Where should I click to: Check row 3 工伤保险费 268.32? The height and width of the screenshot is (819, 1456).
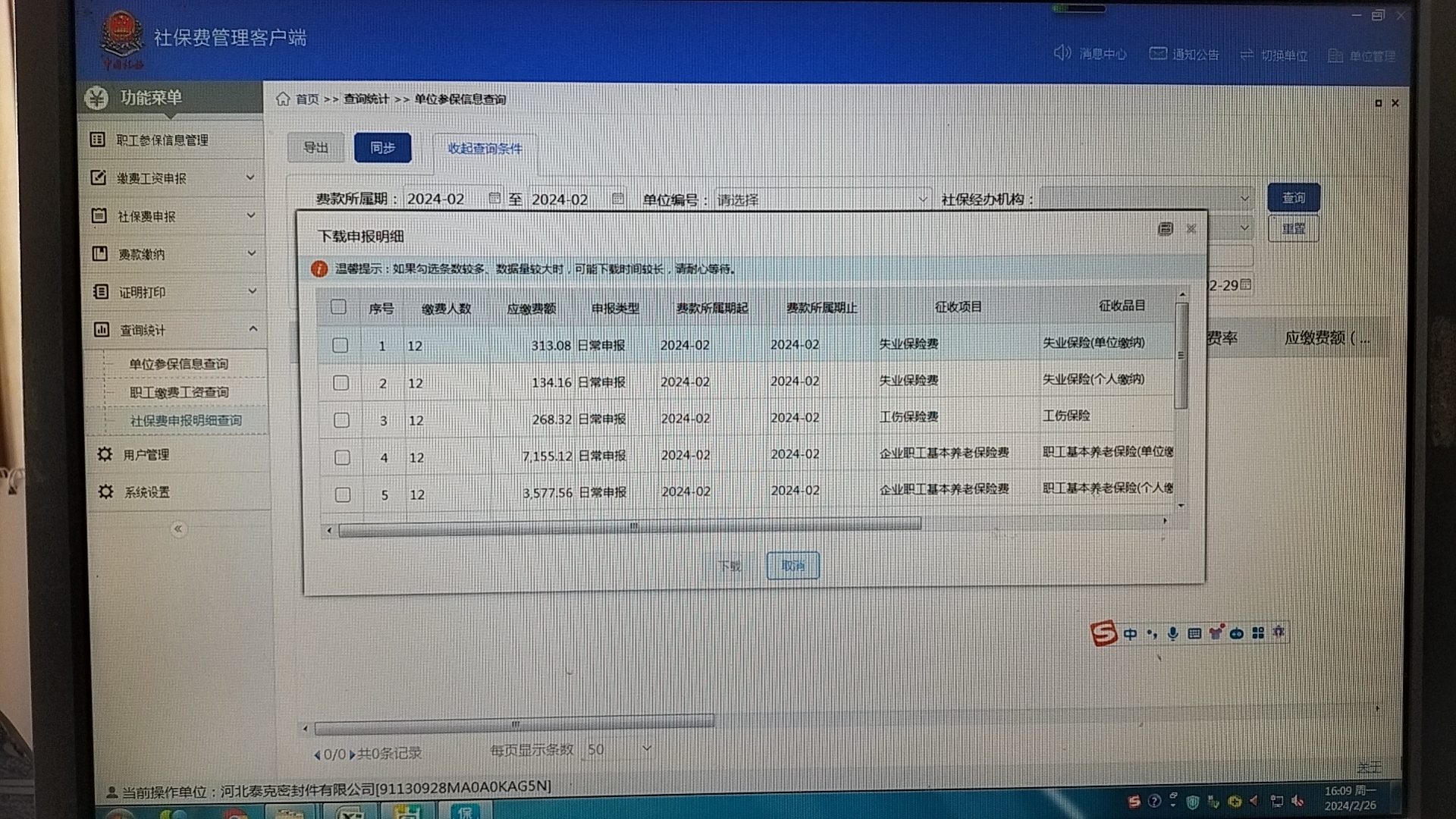click(341, 419)
